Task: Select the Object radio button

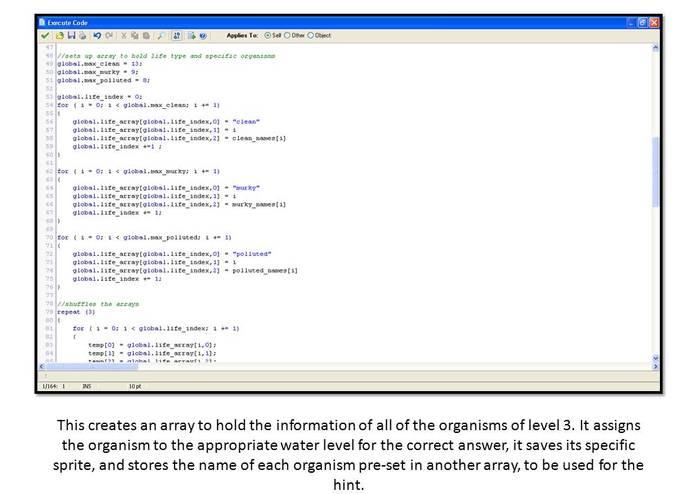Action: click(x=311, y=35)
